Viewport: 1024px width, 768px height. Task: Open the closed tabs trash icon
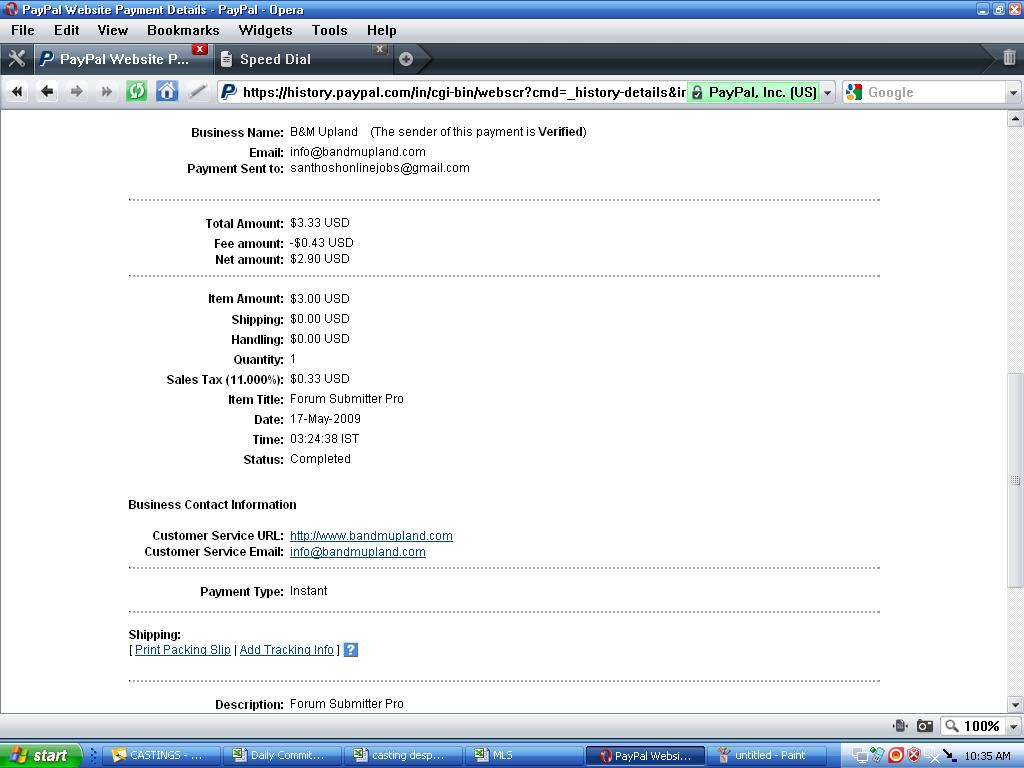point(1009,57)
